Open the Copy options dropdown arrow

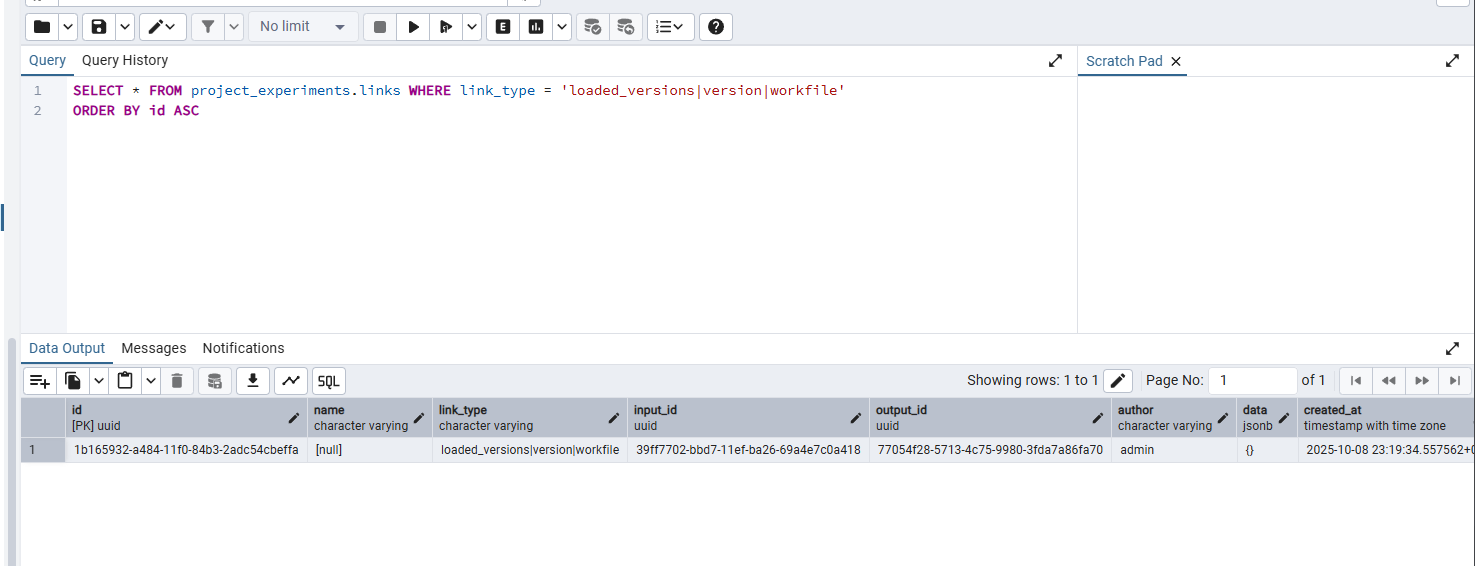tap(99, 381)
